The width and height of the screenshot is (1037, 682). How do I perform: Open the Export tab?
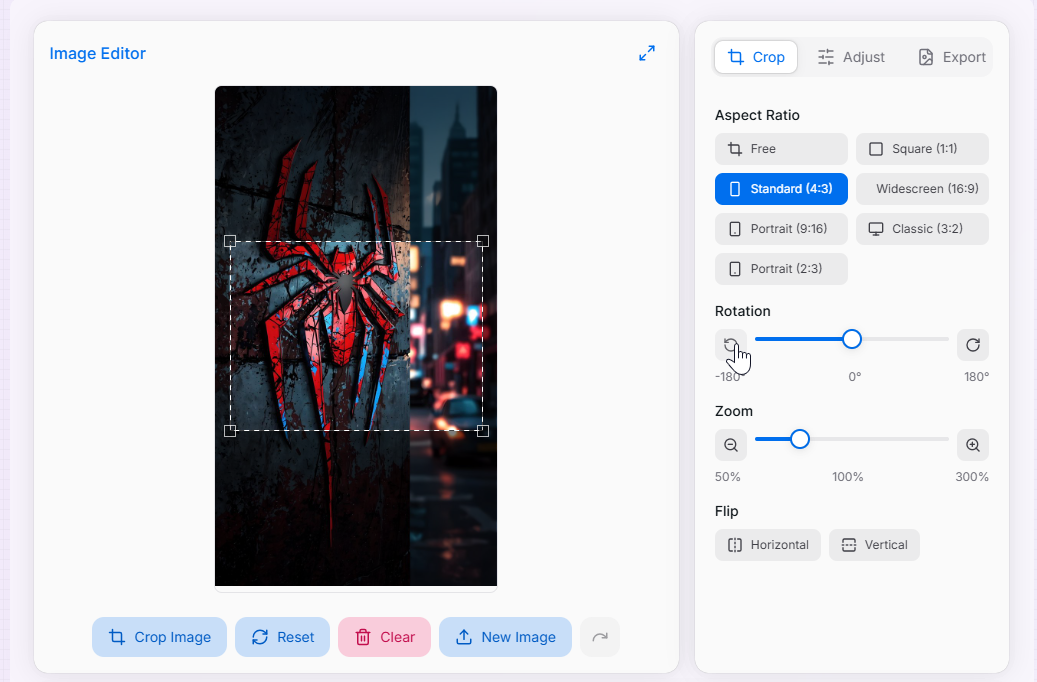pos(952,57)
